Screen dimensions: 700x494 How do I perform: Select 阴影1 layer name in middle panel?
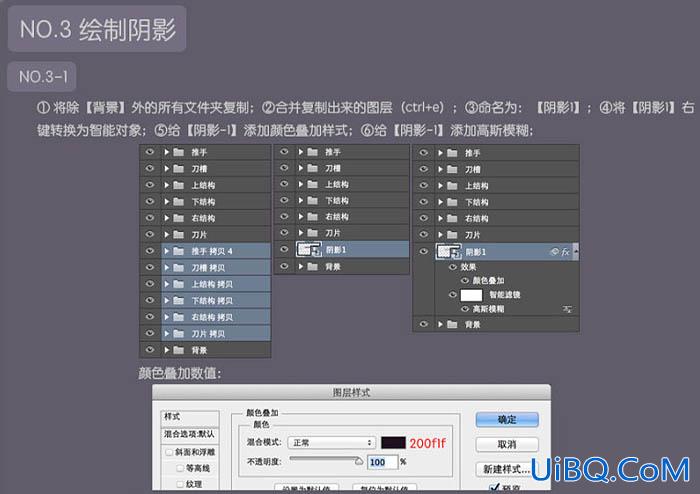(336, 250)
